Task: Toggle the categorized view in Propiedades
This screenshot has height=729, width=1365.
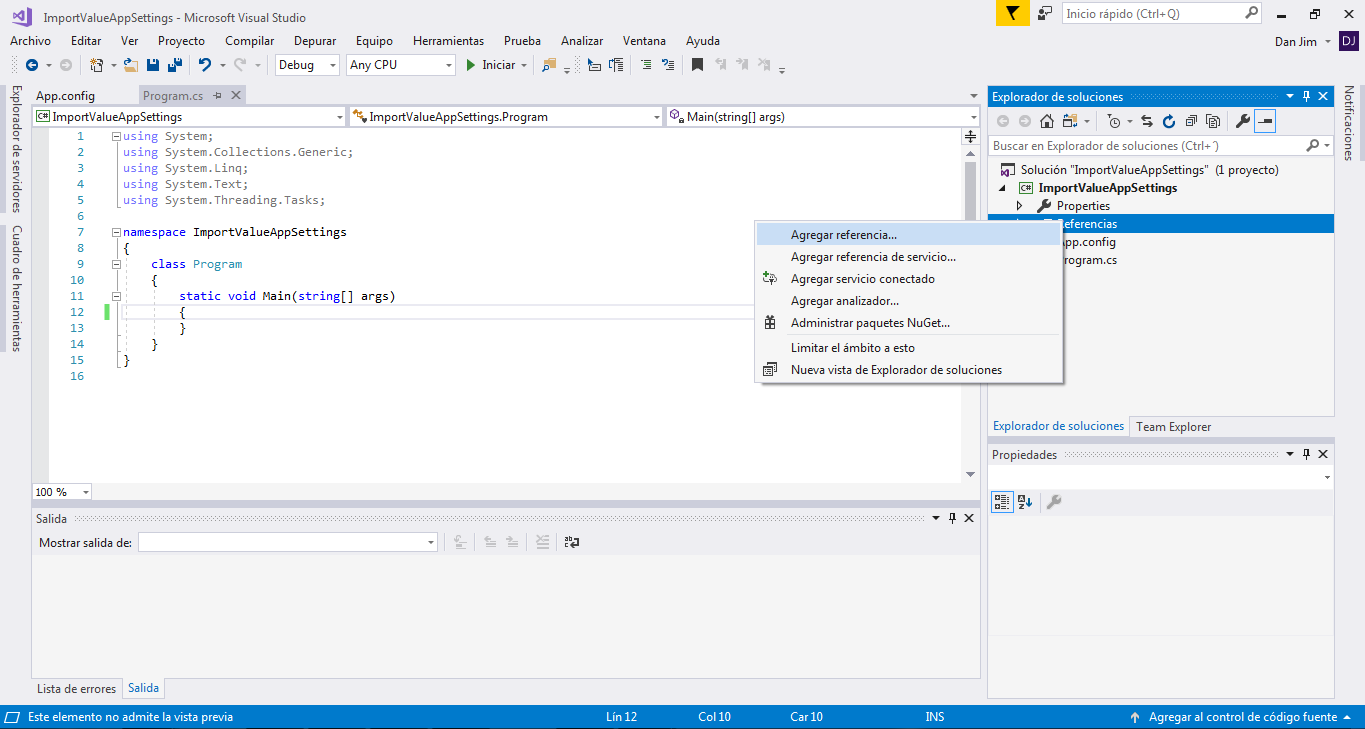Action: pyautogui.click(x=1002, y=502)
